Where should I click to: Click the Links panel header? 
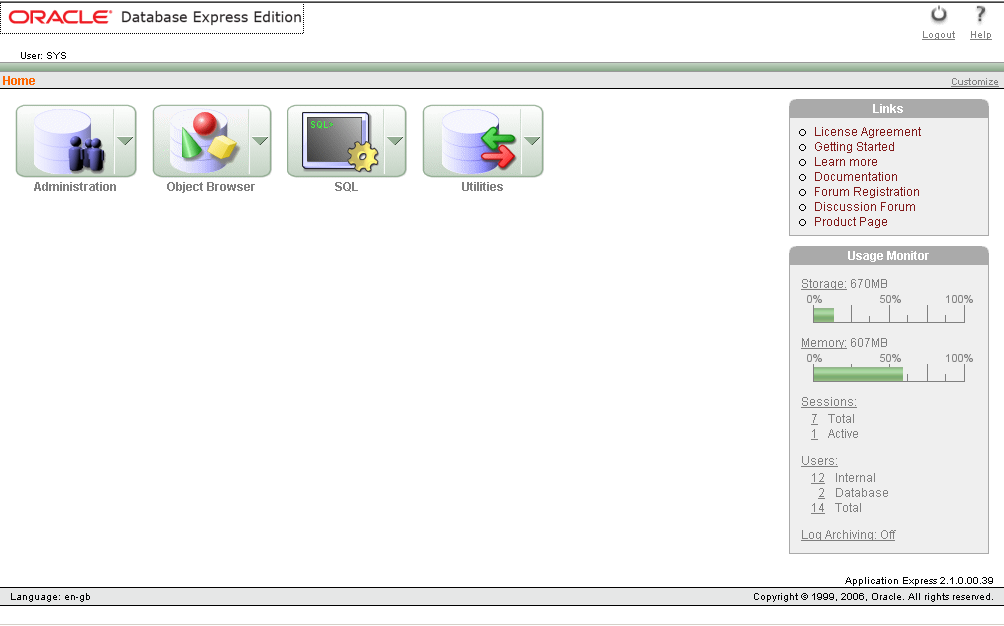pos(889,109)
